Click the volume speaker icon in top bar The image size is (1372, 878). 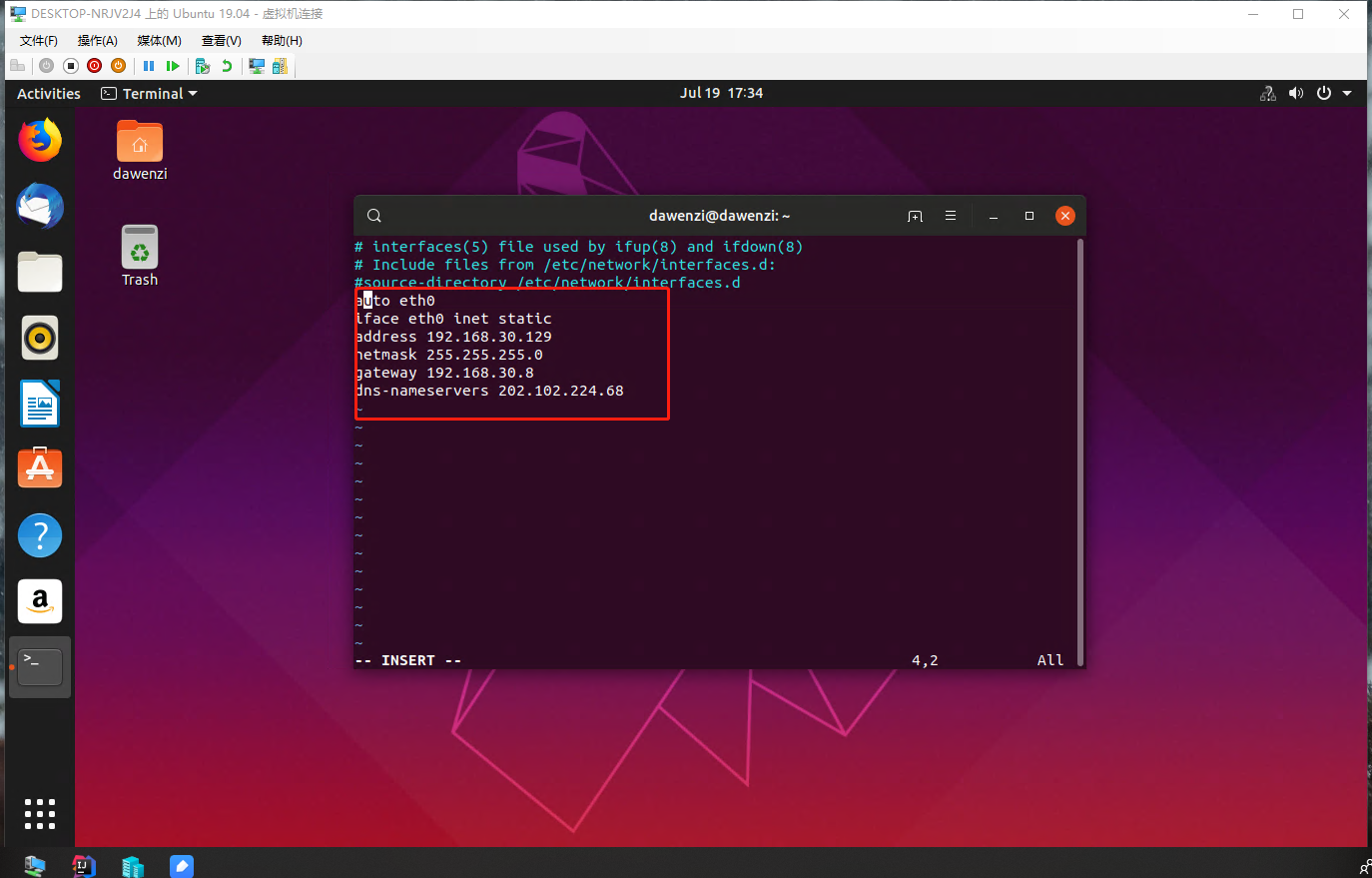click(1296, 93)
